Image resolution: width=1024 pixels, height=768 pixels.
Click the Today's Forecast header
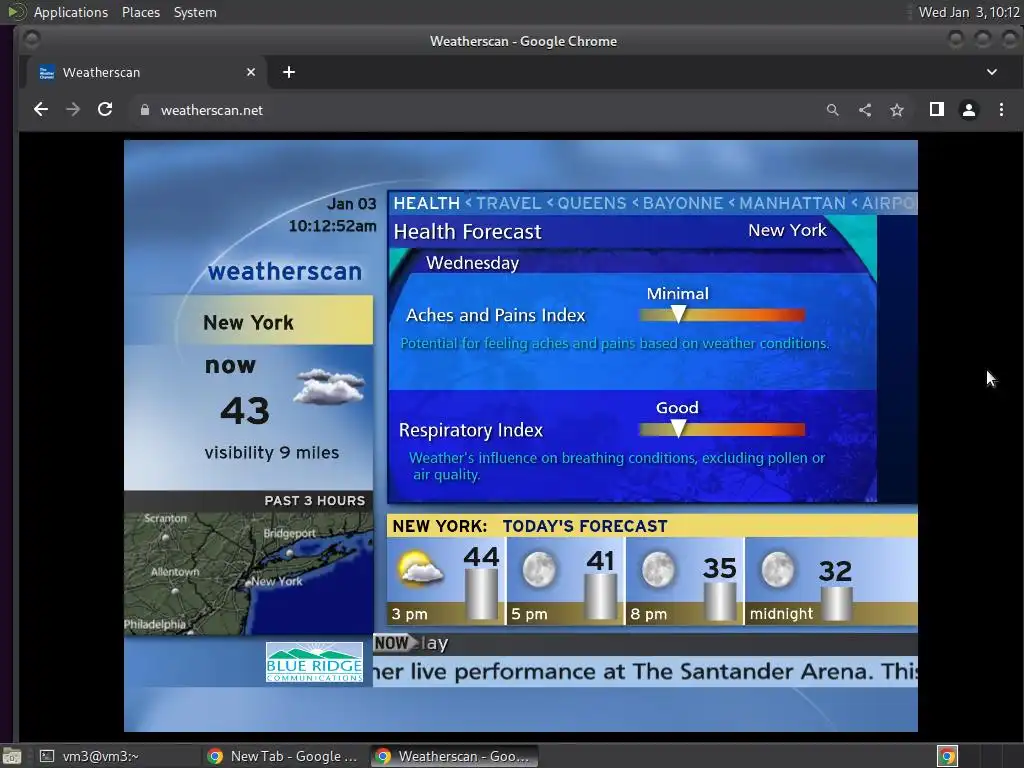click(x=585, y=526)
